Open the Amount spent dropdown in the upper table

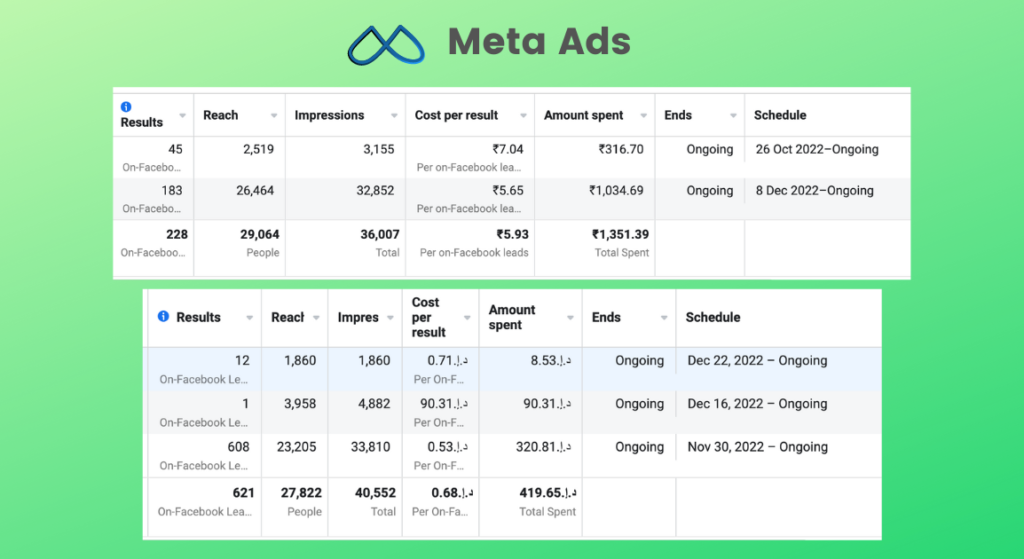[643, 116]
